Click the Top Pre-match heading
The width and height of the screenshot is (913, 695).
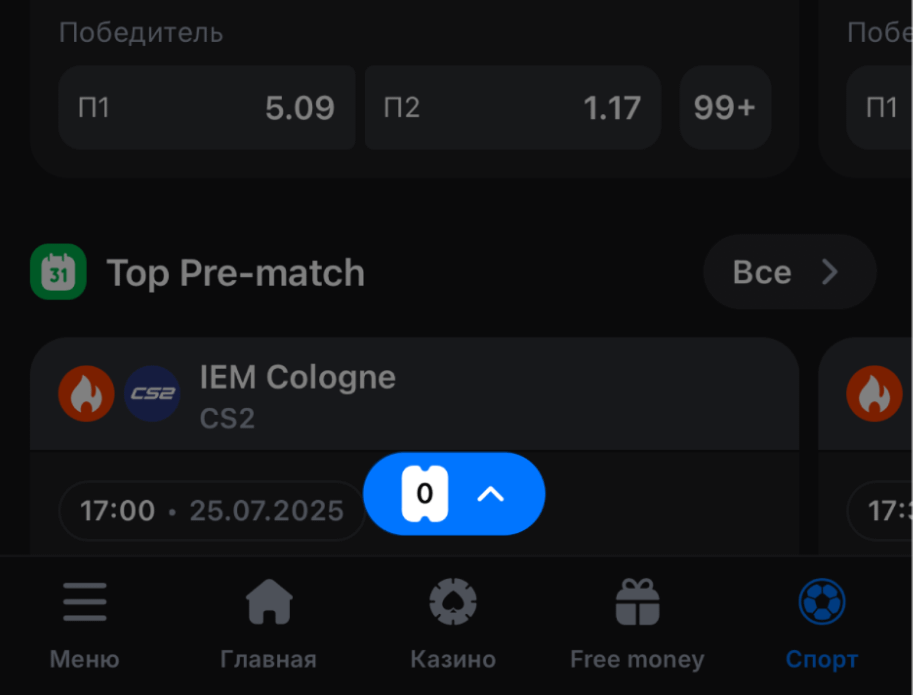click(x=235, y=273)
